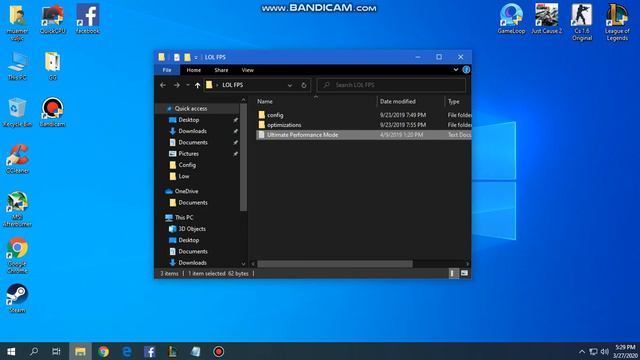The image size is (640, 360).
Task: Click the Windows Start button
Action: coord(11,351)
